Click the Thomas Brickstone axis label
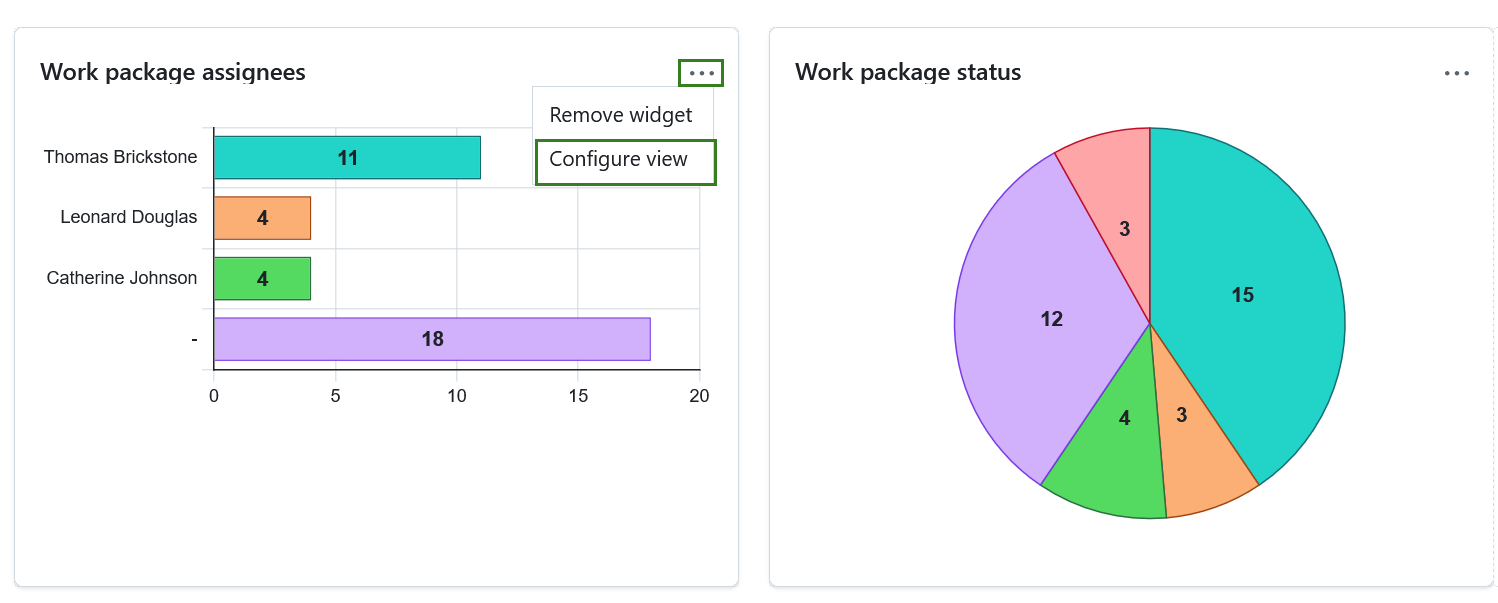The height and width of the screenshot is (603, 1498). pos(120,157)
